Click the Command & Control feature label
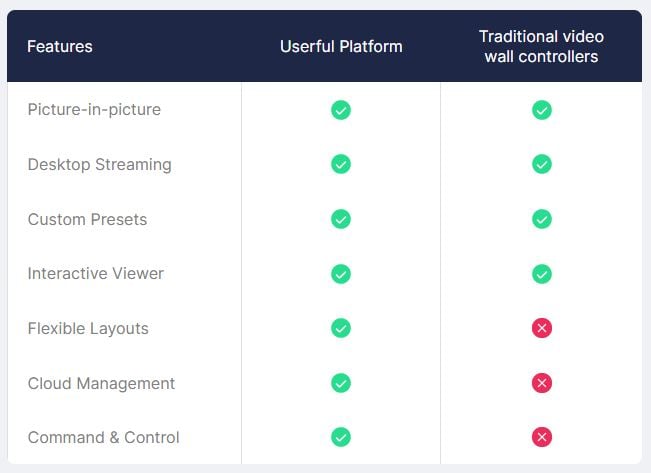651x473 pixels. 104,437
